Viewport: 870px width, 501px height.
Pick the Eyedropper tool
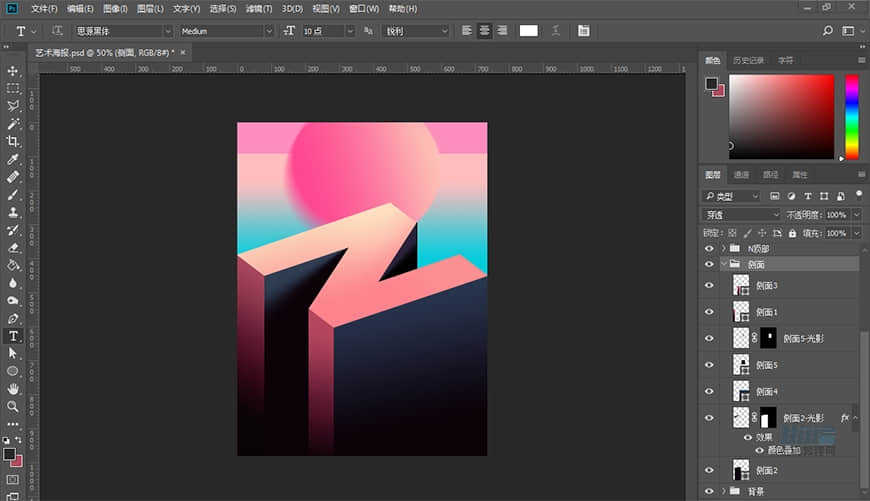(13, 159)
